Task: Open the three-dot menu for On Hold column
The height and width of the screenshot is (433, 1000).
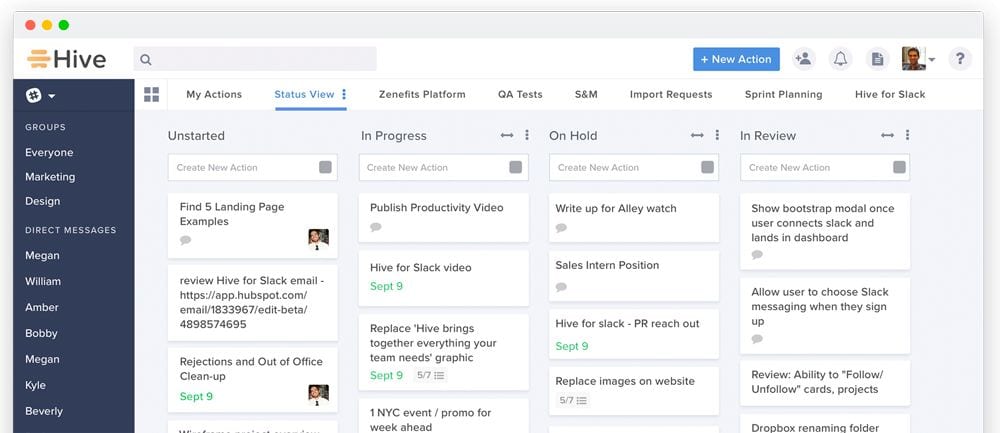Action: click(717, 135)
